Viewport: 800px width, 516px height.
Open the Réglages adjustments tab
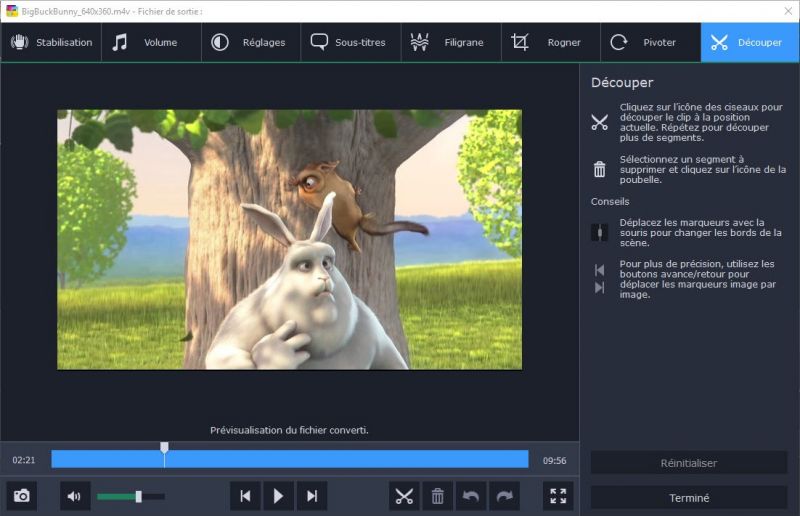point(251,42)
